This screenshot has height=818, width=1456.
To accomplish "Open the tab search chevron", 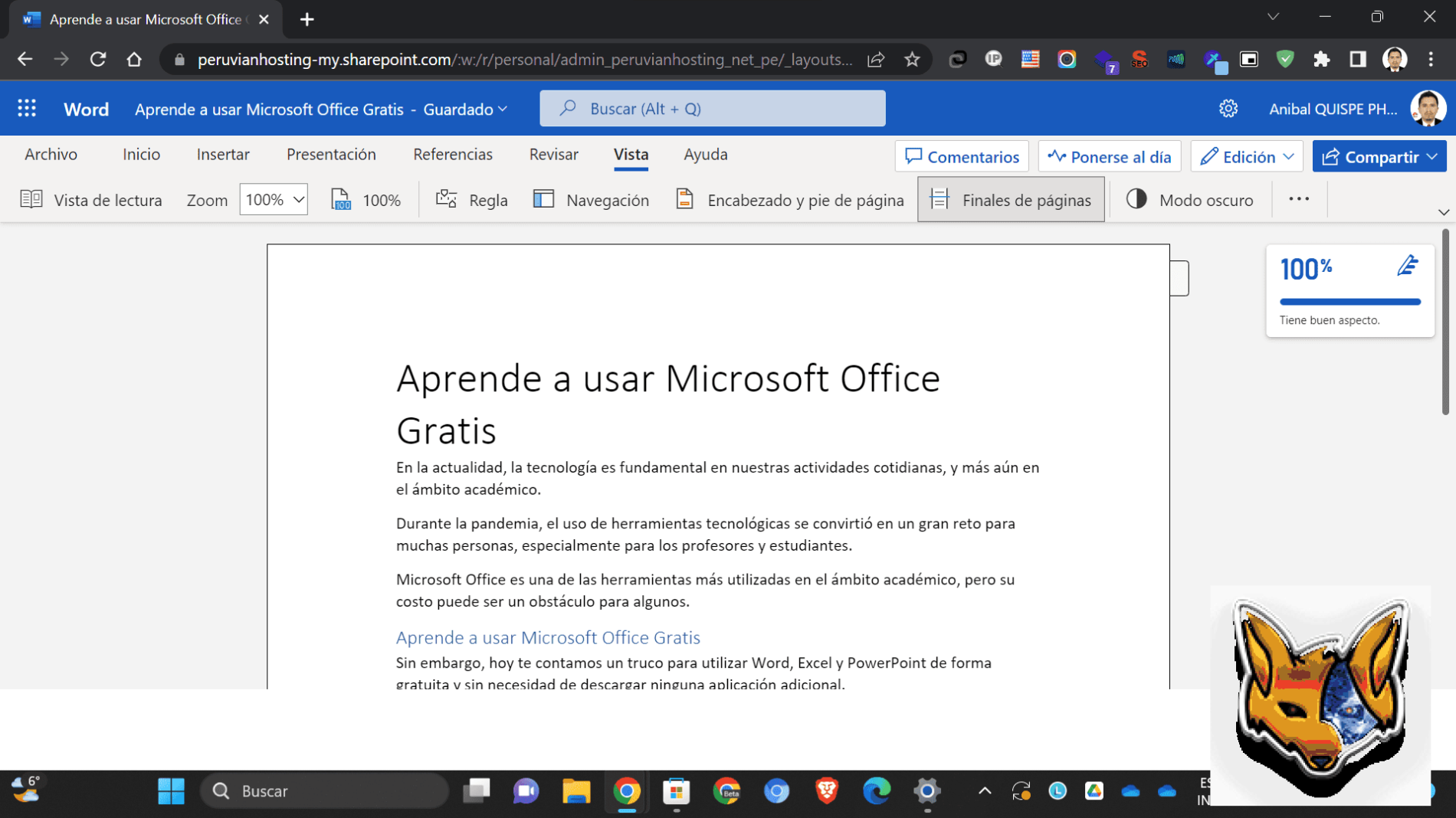I will (x=1273, y=17).
